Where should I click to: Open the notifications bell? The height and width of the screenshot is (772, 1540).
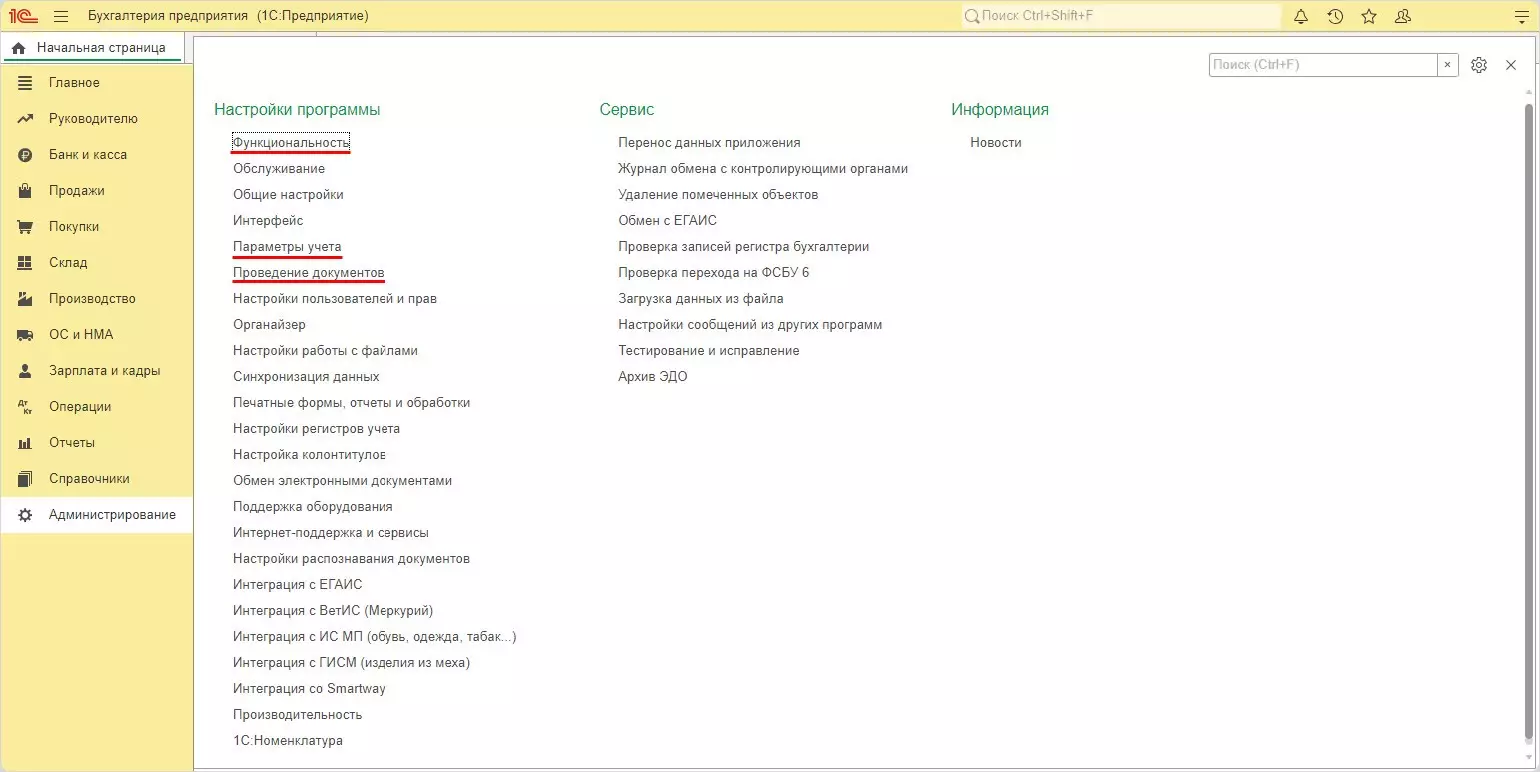pyautogui.click(x=1301, y=16)
